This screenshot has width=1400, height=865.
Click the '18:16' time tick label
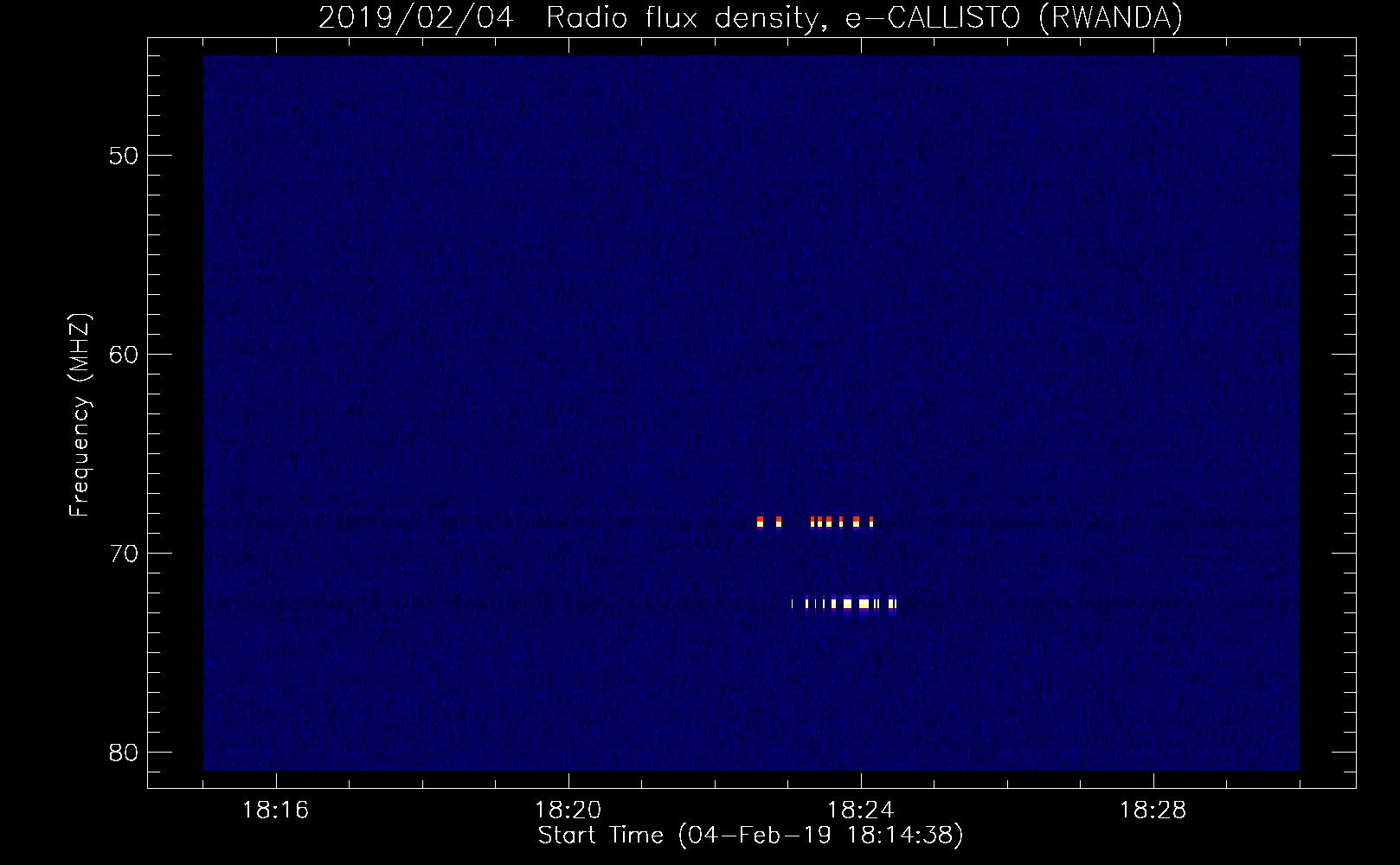[x=275, y=811]
